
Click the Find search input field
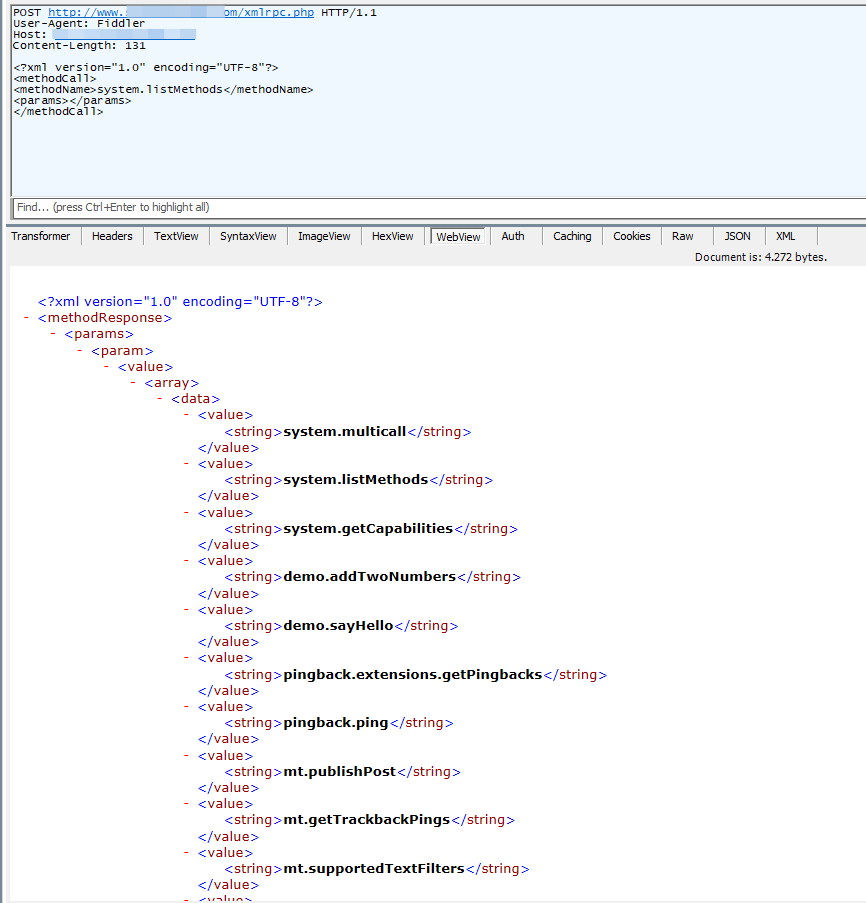click(436, 207)
